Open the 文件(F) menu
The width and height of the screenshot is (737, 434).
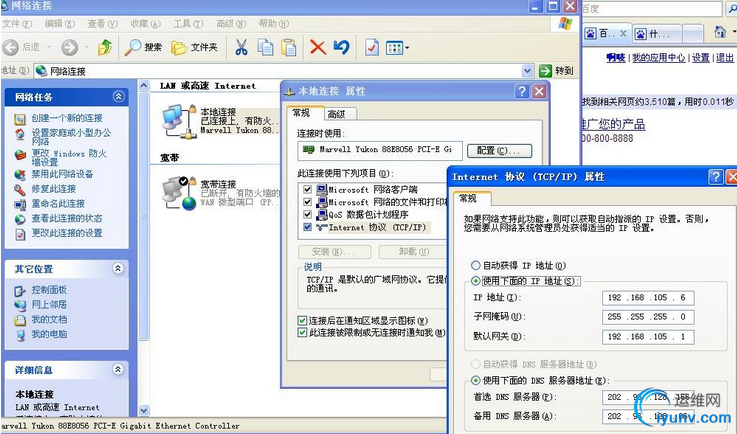pos(17,24)
